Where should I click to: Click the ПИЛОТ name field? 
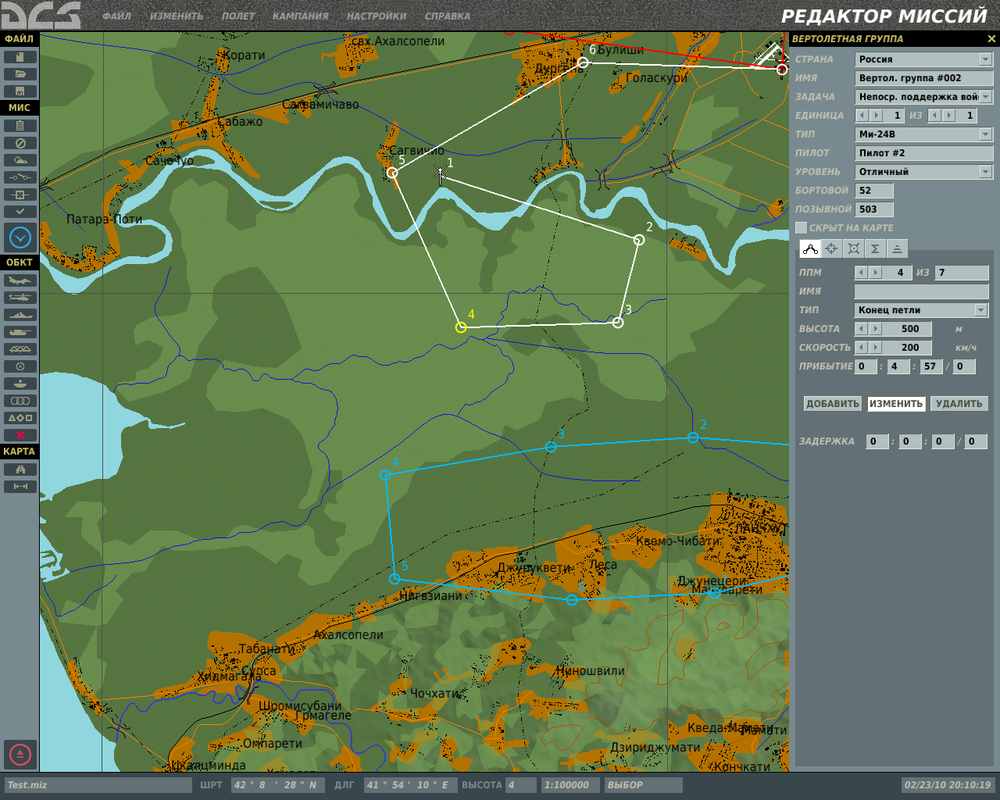923,153
